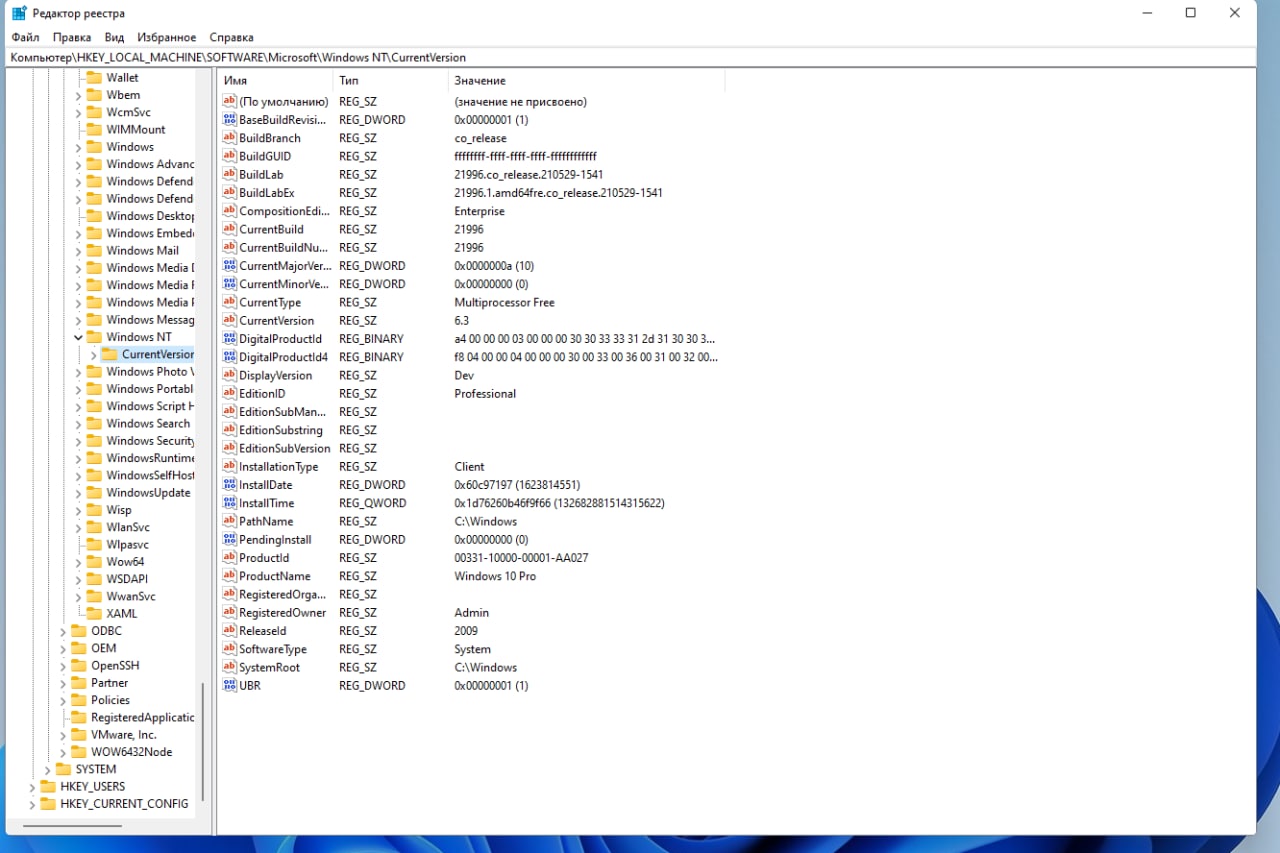Image resolution: width=1280 pixels, height=853 pixels.
Task: Select the BuildBranch string value icon
Action: coord(229,138)
